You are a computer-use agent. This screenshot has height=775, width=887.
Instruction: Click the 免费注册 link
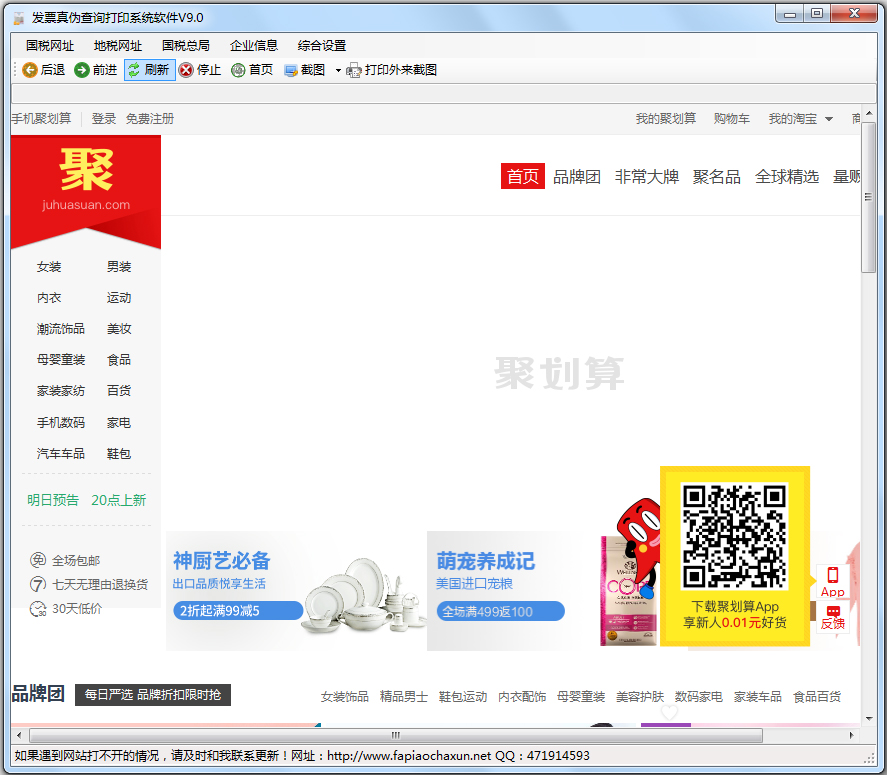click(150, 119)
